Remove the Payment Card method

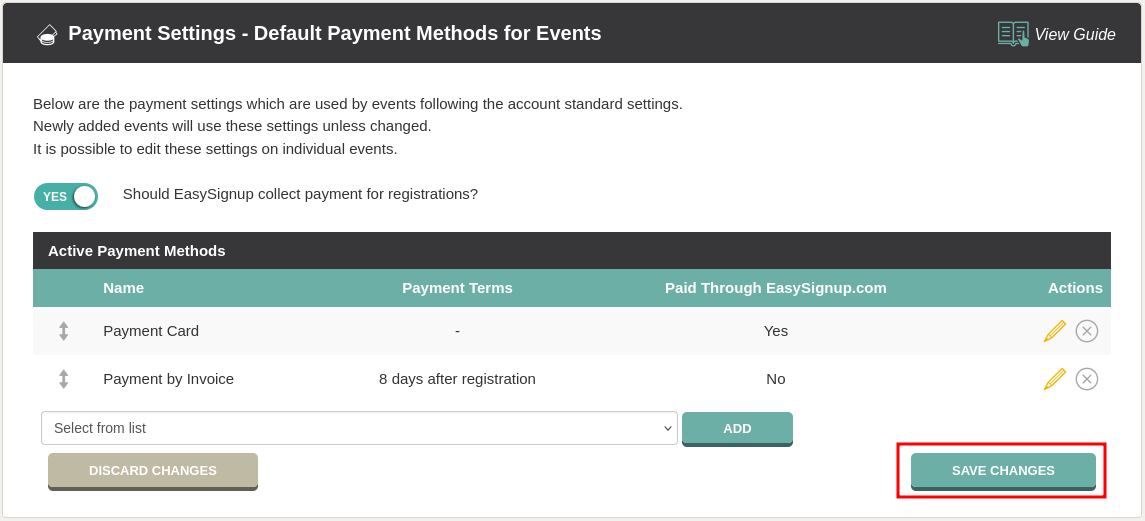pos(1087,331)
